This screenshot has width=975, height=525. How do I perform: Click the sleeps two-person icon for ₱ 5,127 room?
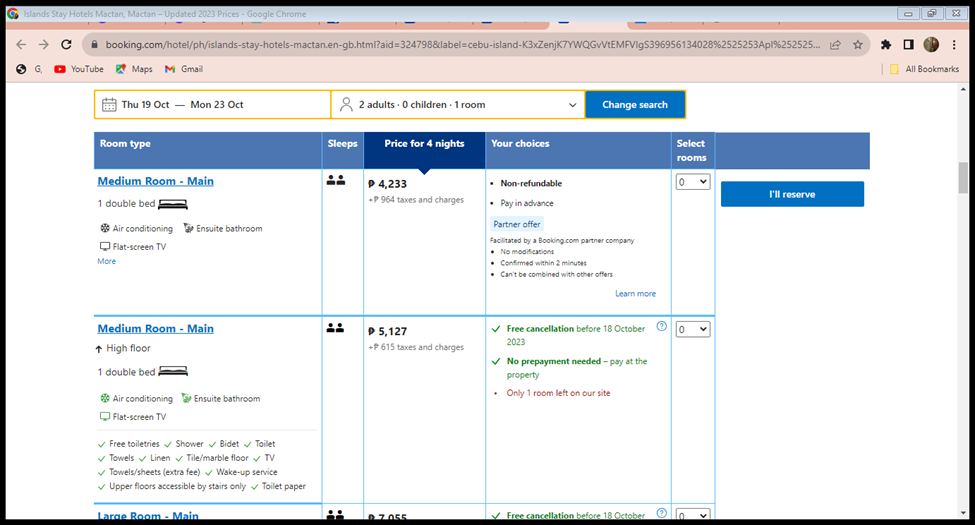tap(336, 328)
